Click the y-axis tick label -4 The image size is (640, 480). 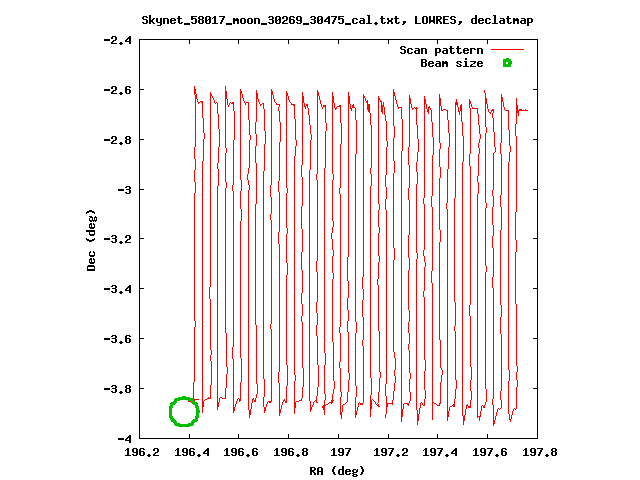124,439
